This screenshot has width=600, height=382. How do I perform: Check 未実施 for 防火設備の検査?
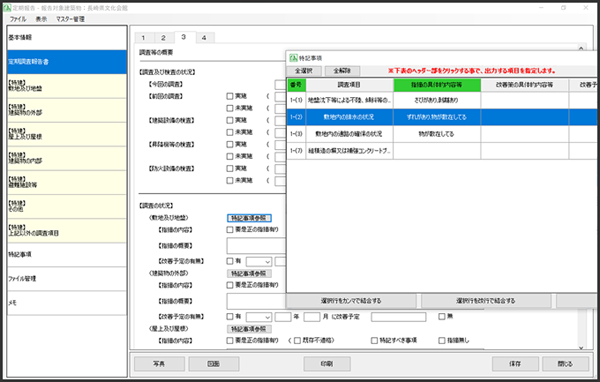coord(230,180)
